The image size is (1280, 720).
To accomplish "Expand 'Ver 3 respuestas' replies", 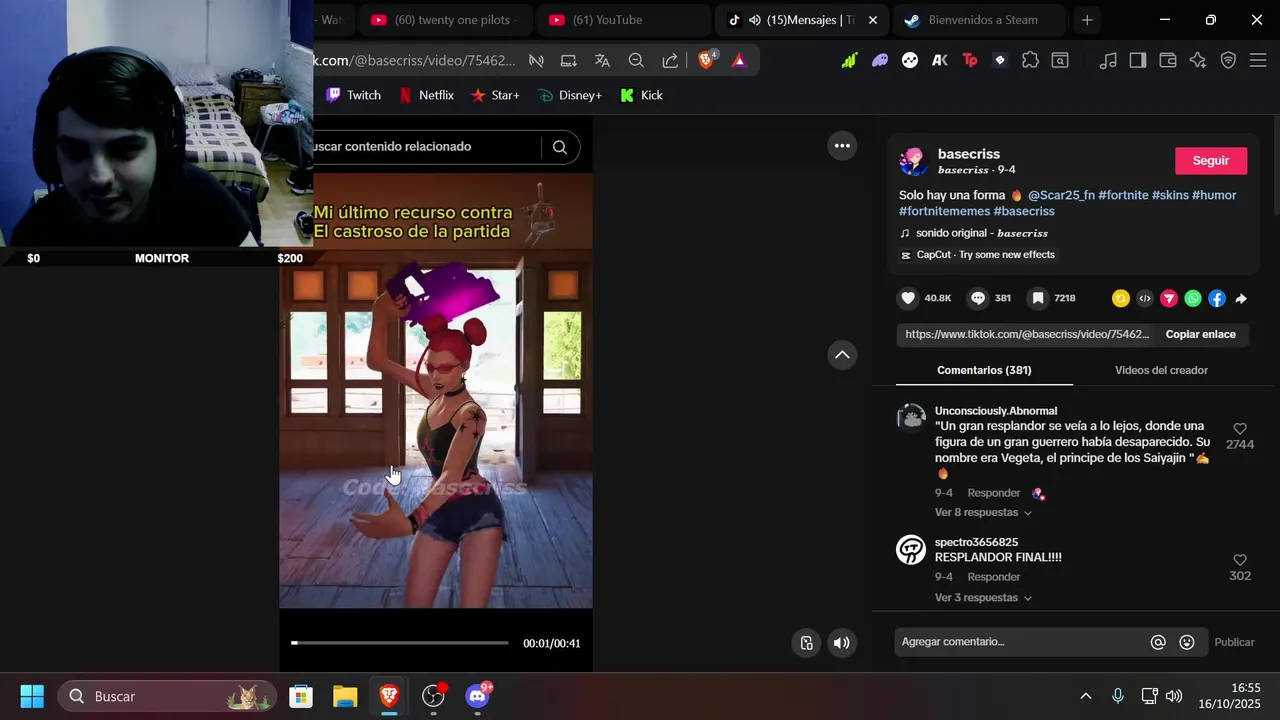I will tap(983, 597).
